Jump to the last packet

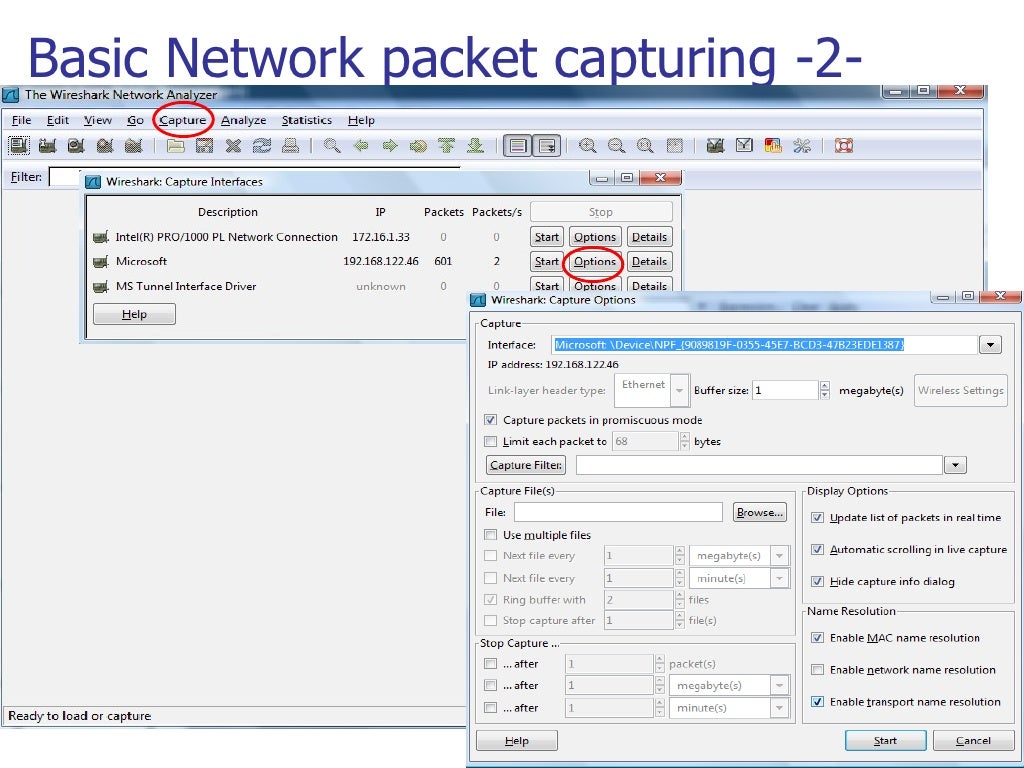pyautogui.click(x=475, y=145)
